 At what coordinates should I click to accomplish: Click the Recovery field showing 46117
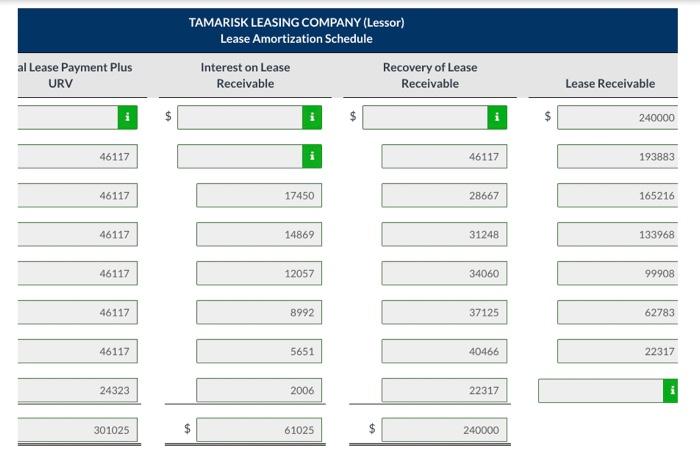(x=444, y=156)
